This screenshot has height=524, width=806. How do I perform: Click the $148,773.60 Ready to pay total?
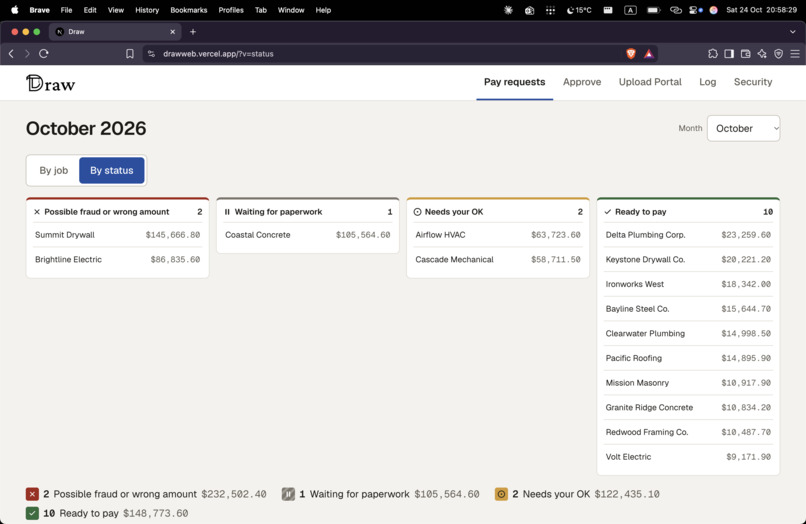click(x=156, y=513)
